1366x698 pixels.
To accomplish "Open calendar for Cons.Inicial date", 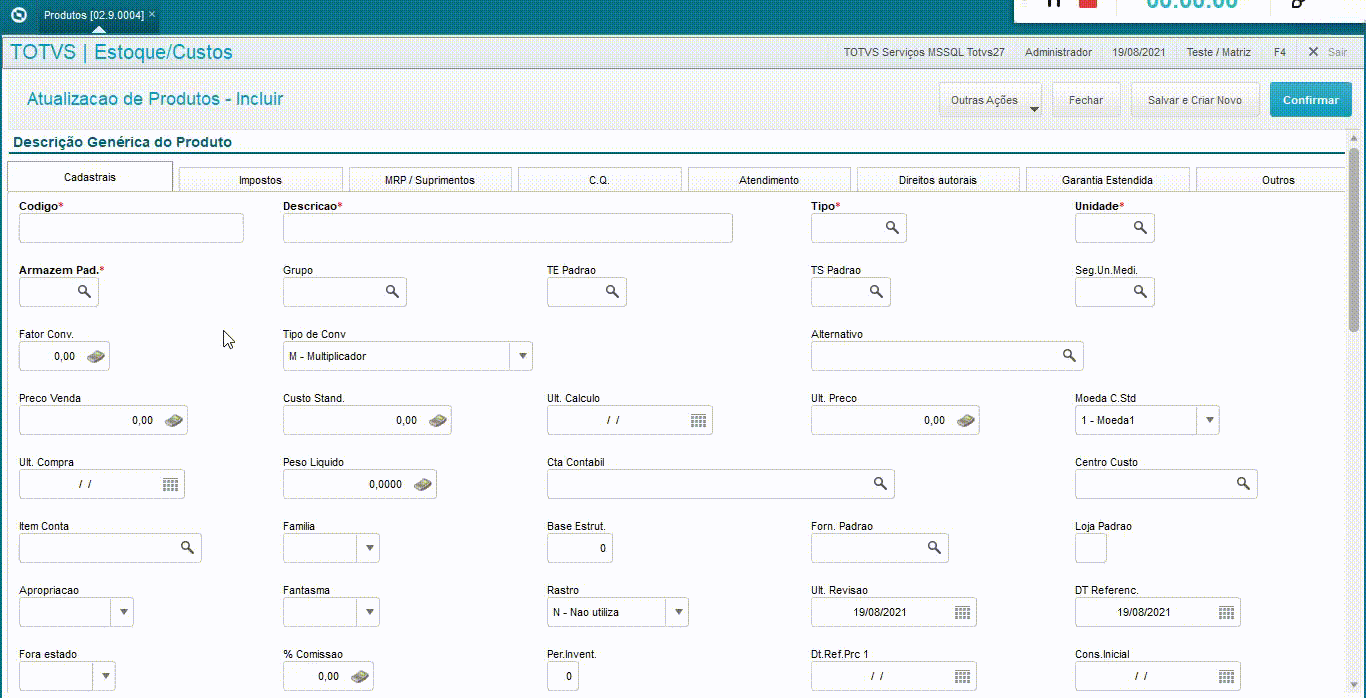I will point(1227,676).
